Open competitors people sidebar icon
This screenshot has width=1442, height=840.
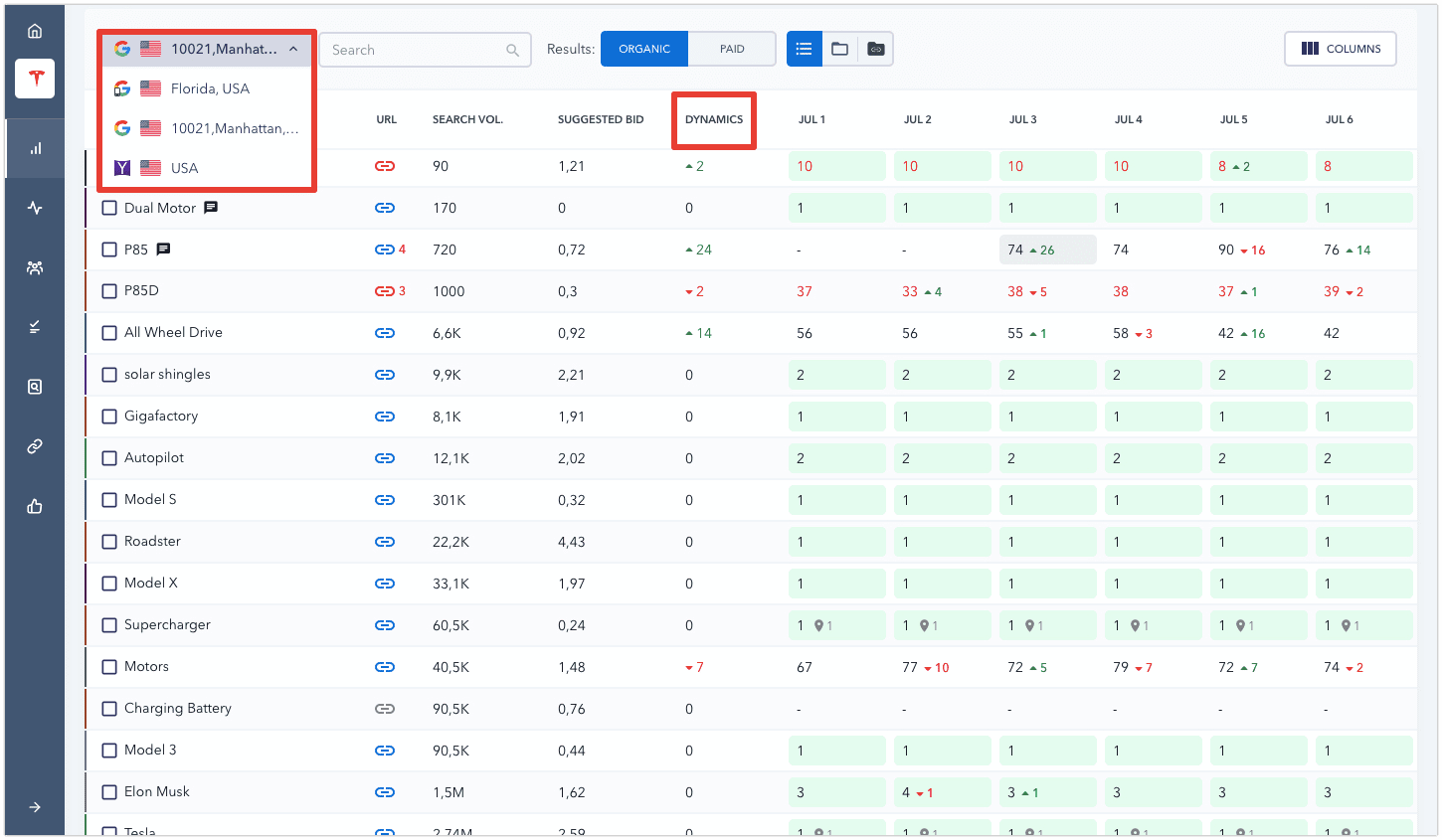click(35, 267)
